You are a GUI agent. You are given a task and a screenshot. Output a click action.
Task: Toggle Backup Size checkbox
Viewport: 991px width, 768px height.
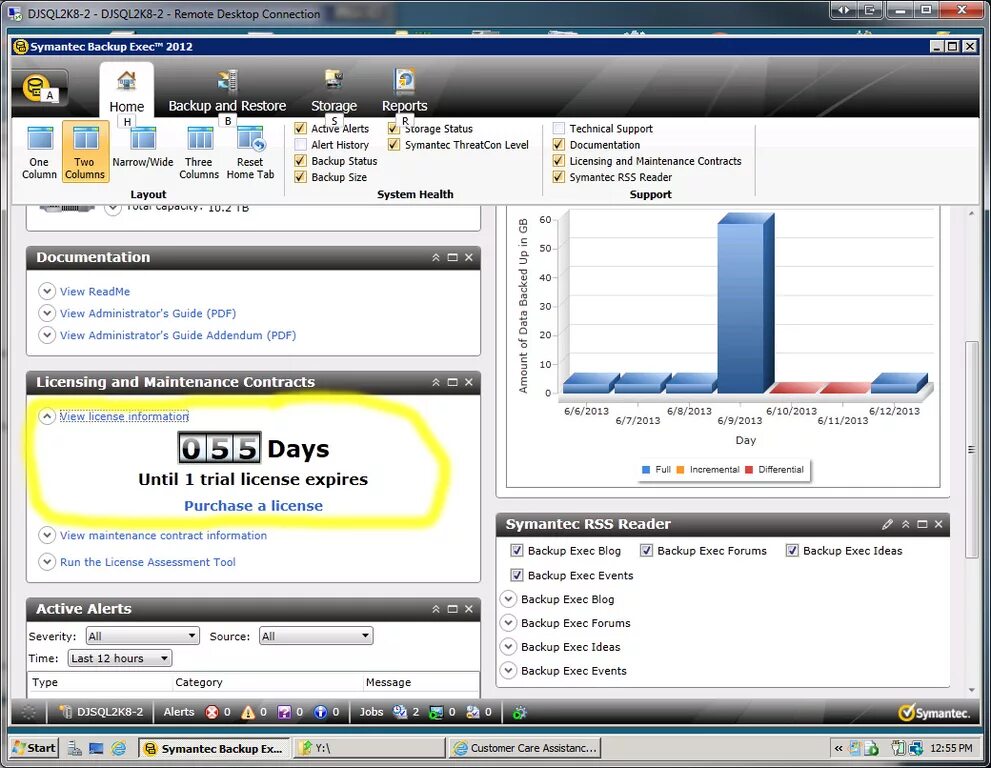coord(301,177)
